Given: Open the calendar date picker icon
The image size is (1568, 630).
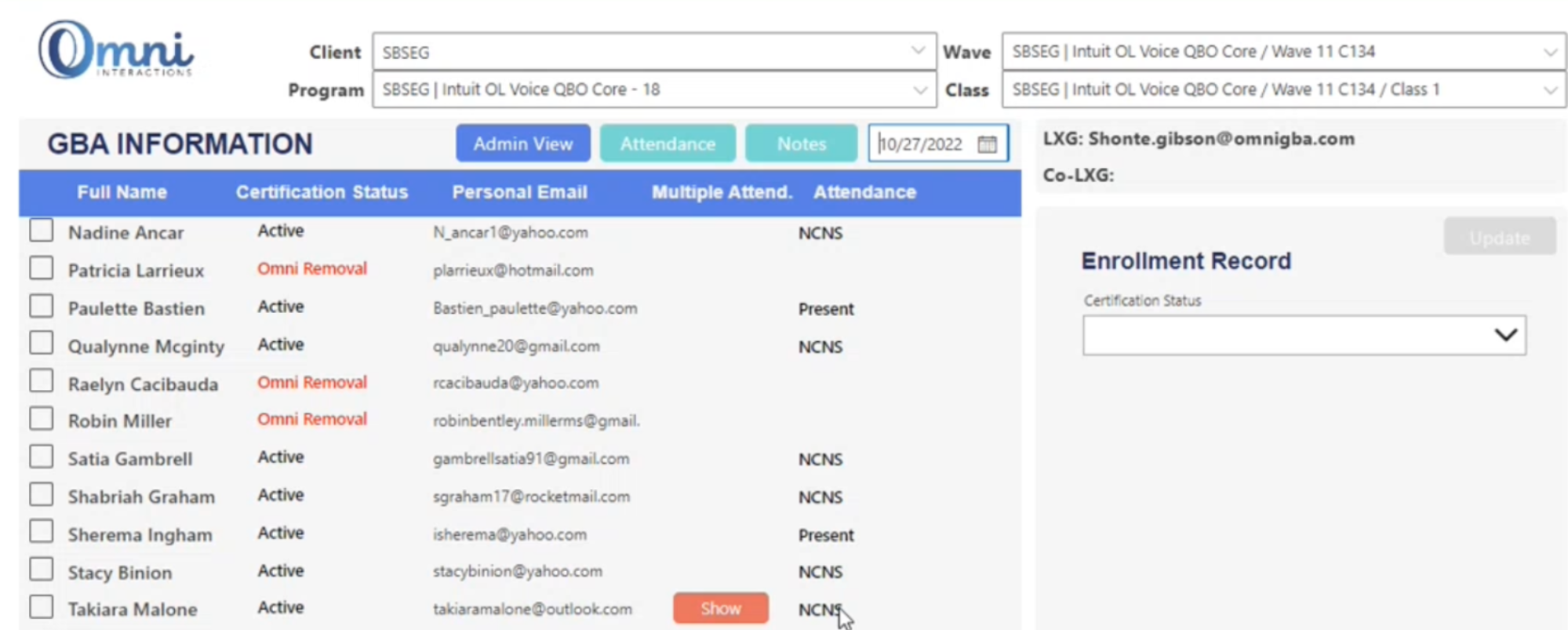Looking at the screenshot, I should 987,144.
